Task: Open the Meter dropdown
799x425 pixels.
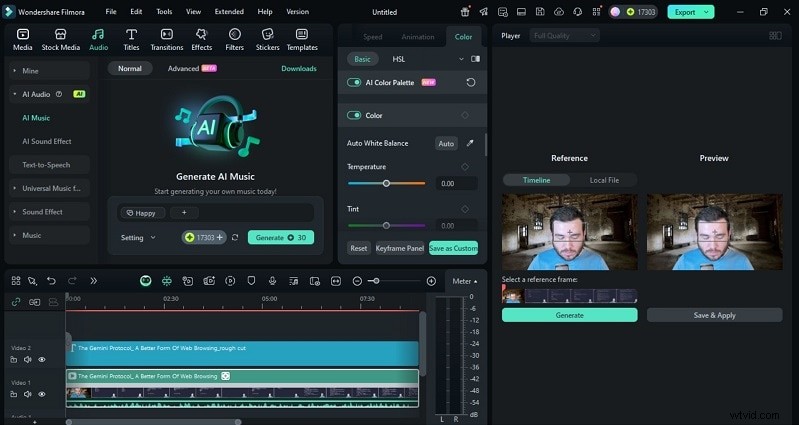Action: 465,281
